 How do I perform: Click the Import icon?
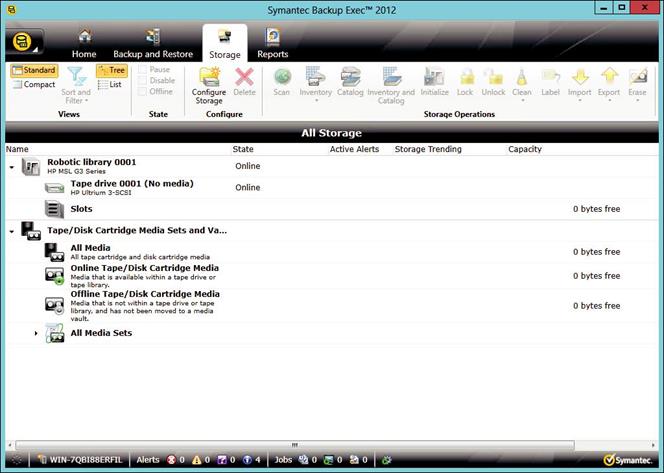(x=580, y=77)
